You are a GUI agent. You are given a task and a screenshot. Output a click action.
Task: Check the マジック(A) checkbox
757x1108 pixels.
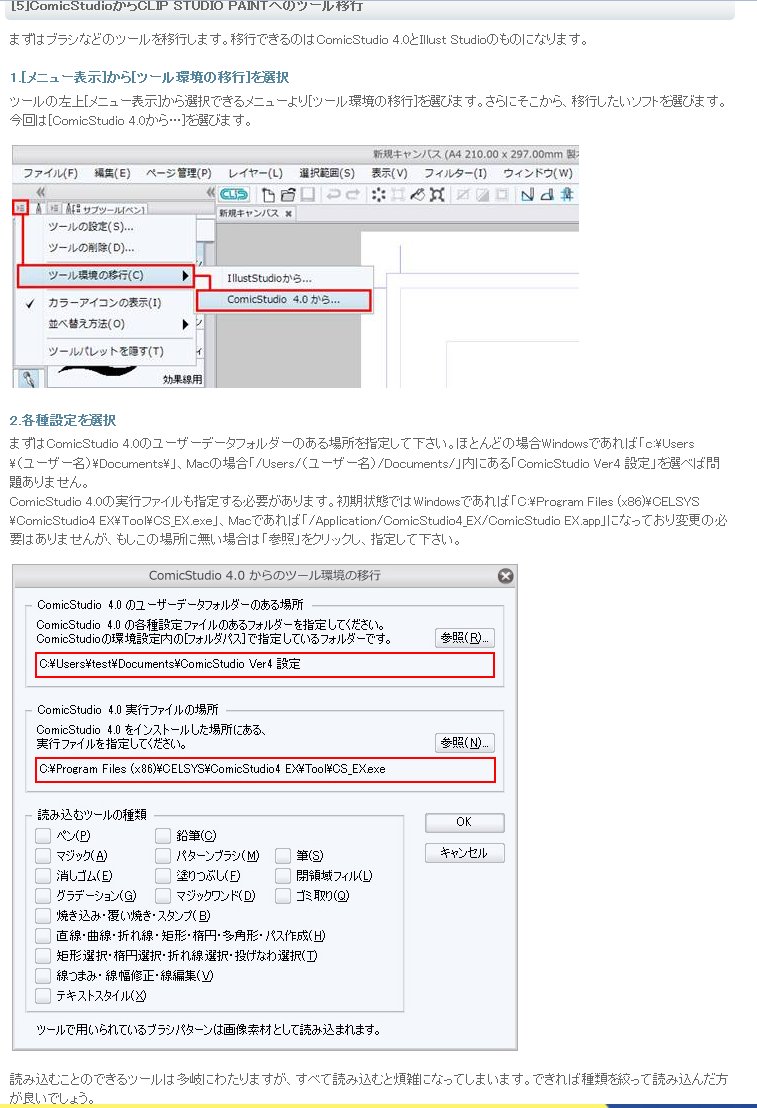pos(43,856)
